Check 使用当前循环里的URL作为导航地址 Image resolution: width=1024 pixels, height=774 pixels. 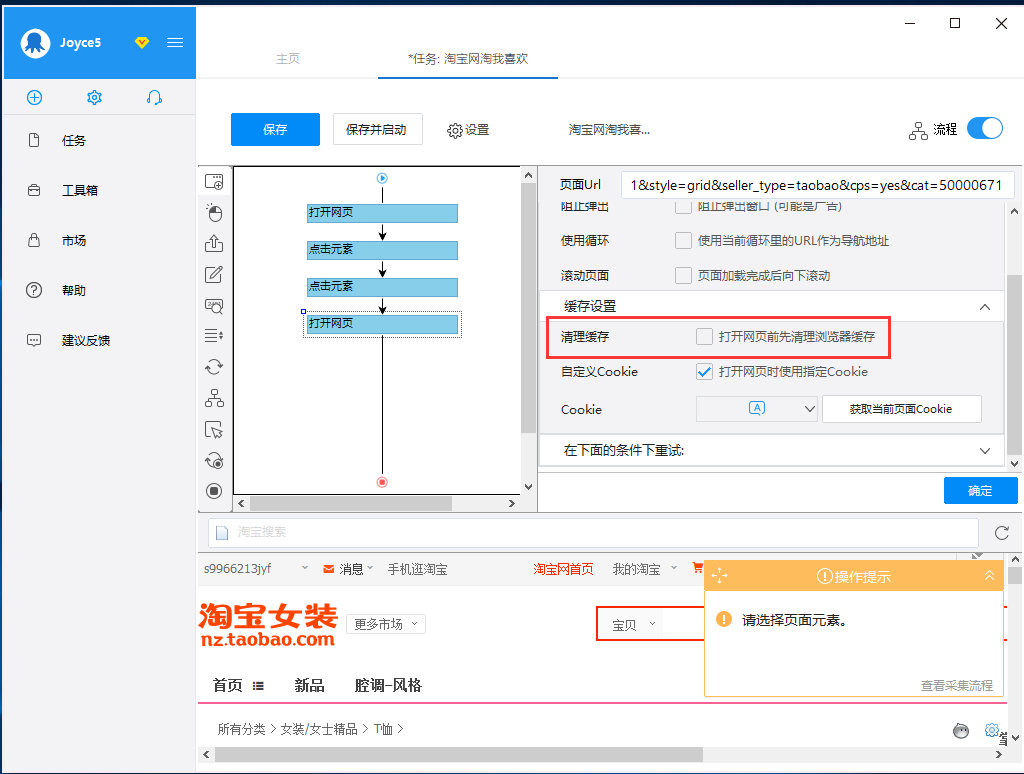(x=683, y=240)
